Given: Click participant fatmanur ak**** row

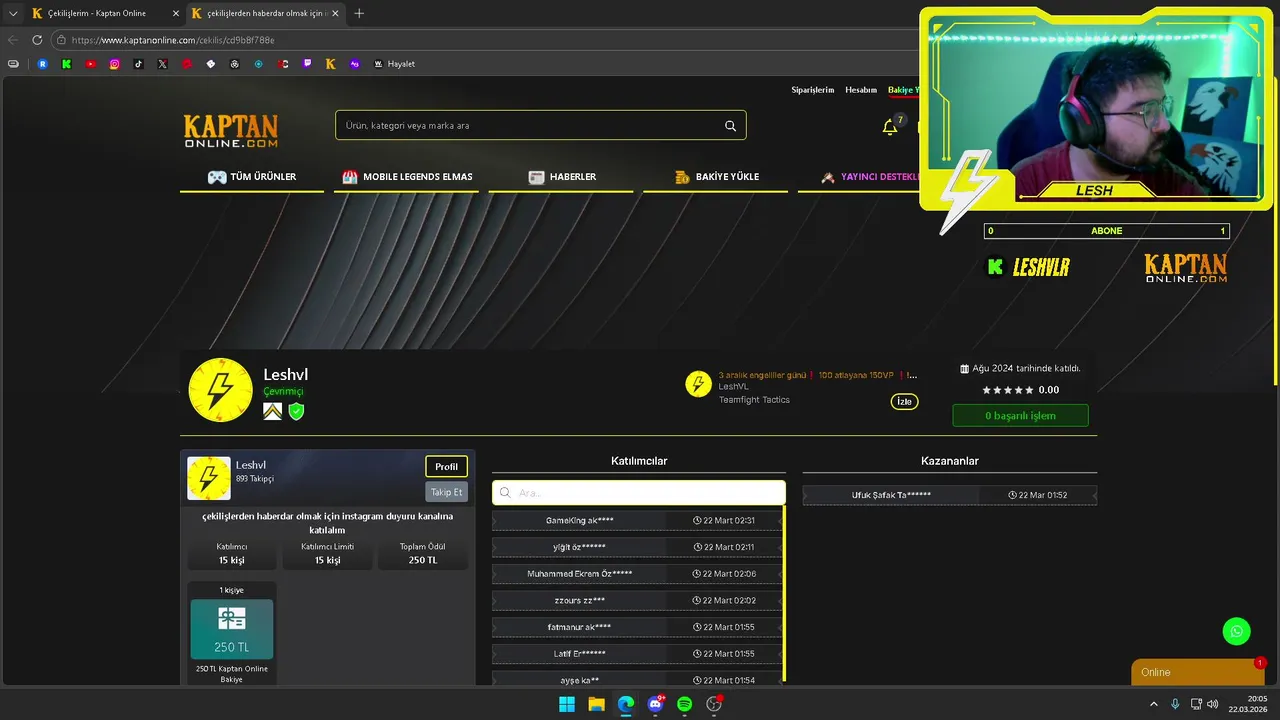Looking at the screenshot, I should click(x=639, y=627).
